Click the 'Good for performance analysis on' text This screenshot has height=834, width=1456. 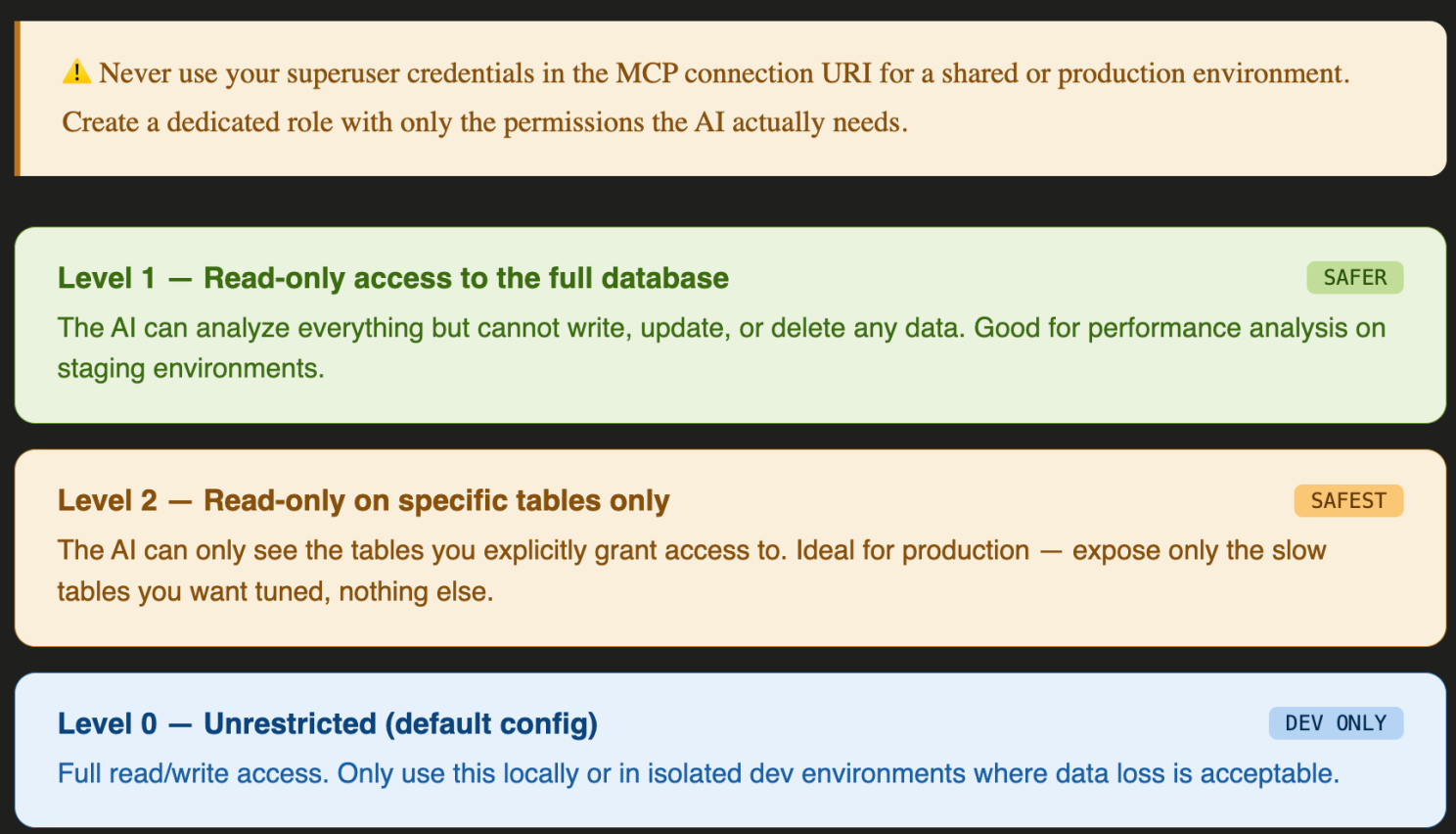coord(1180,328)
